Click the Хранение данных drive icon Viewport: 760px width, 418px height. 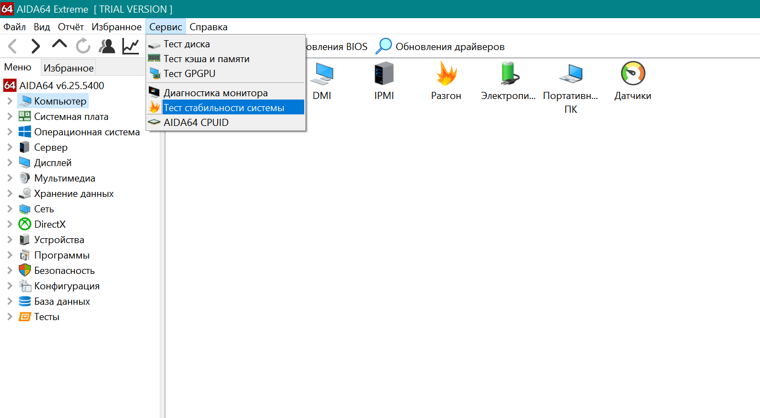coord(25,193)
